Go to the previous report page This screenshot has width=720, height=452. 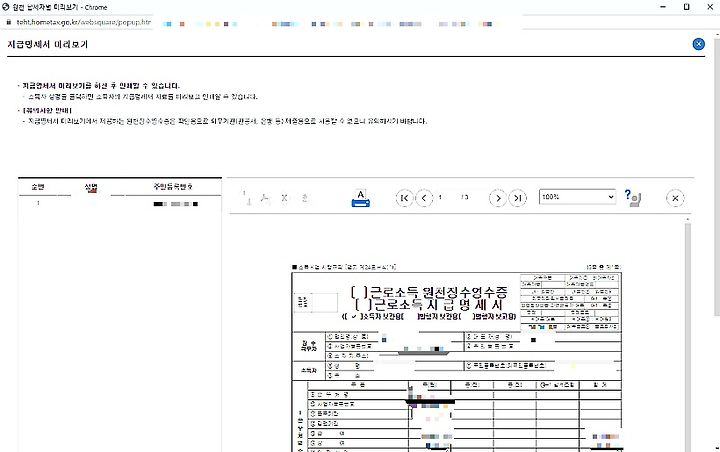(424, 198)
